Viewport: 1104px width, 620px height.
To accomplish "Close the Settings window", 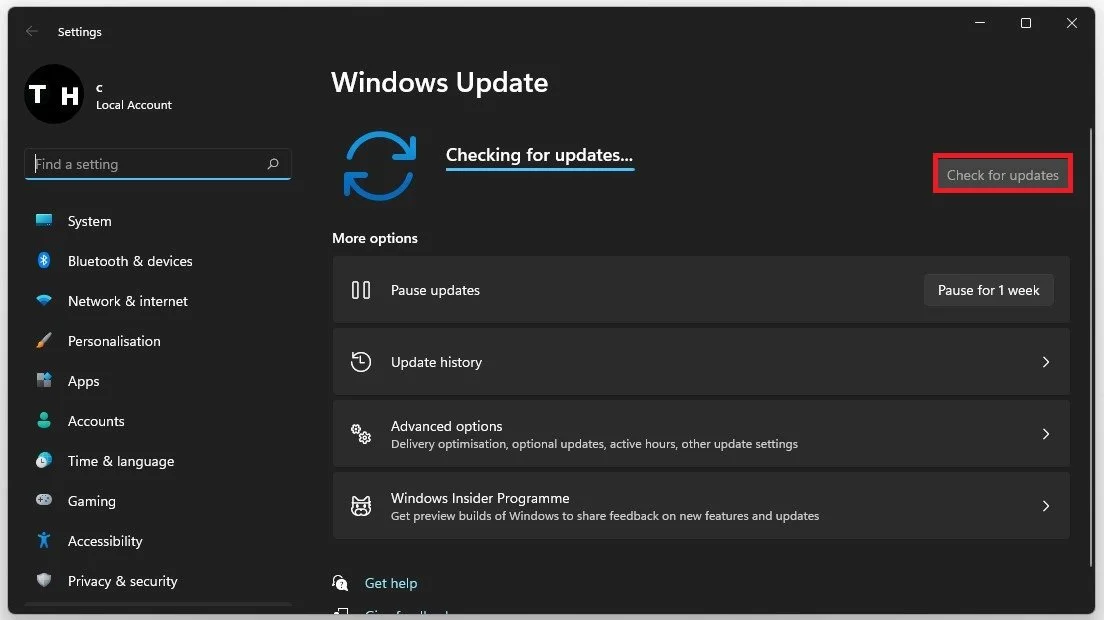I will [1072, 23].
